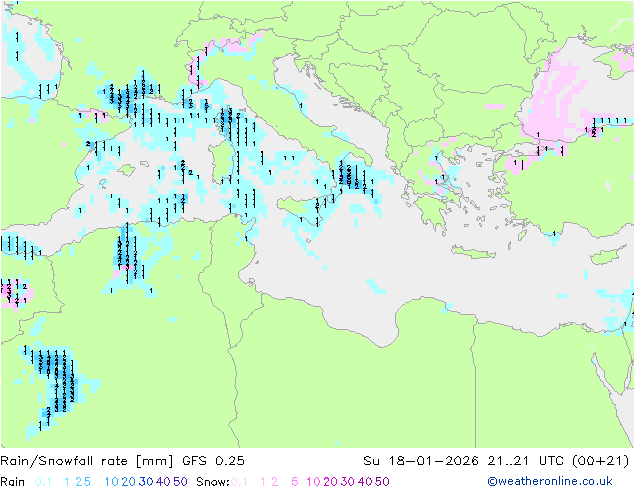The height and width of the screenshot is (490, 634).
Task: Click the weatheronline.co.uk copyright link
Action: tap(550, 481)
